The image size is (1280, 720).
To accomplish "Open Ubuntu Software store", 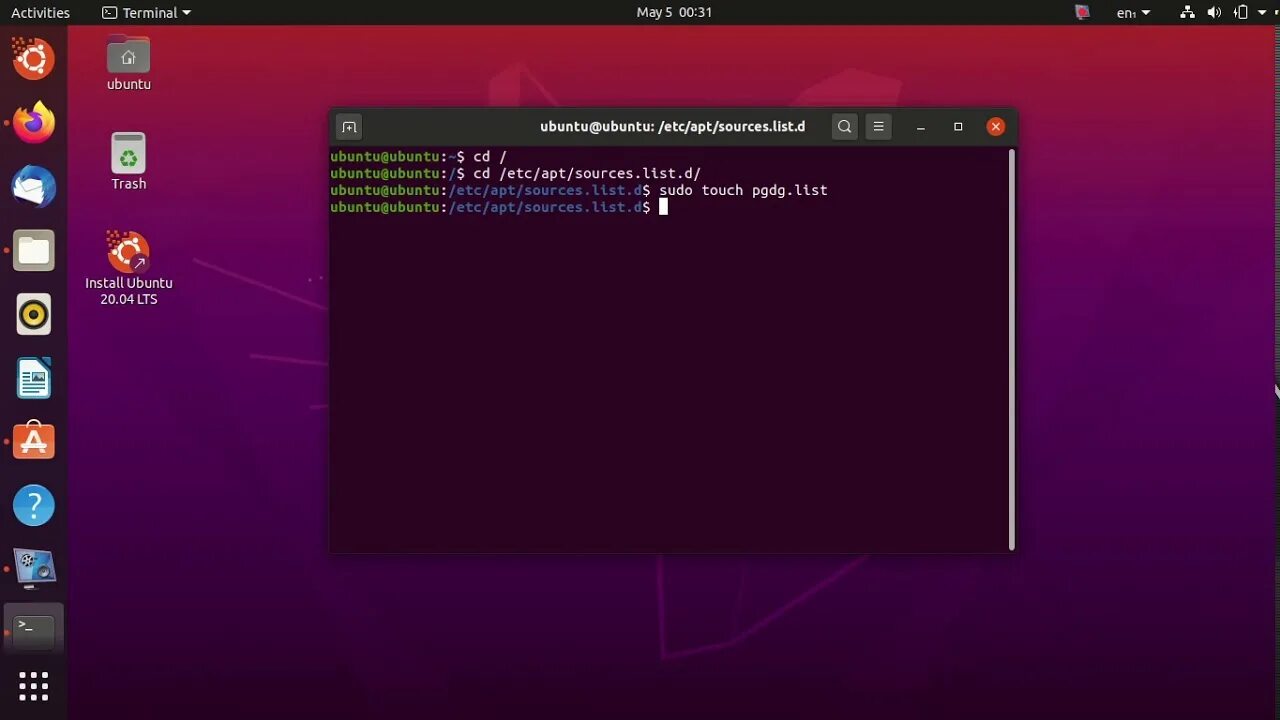I will point(33,442).
